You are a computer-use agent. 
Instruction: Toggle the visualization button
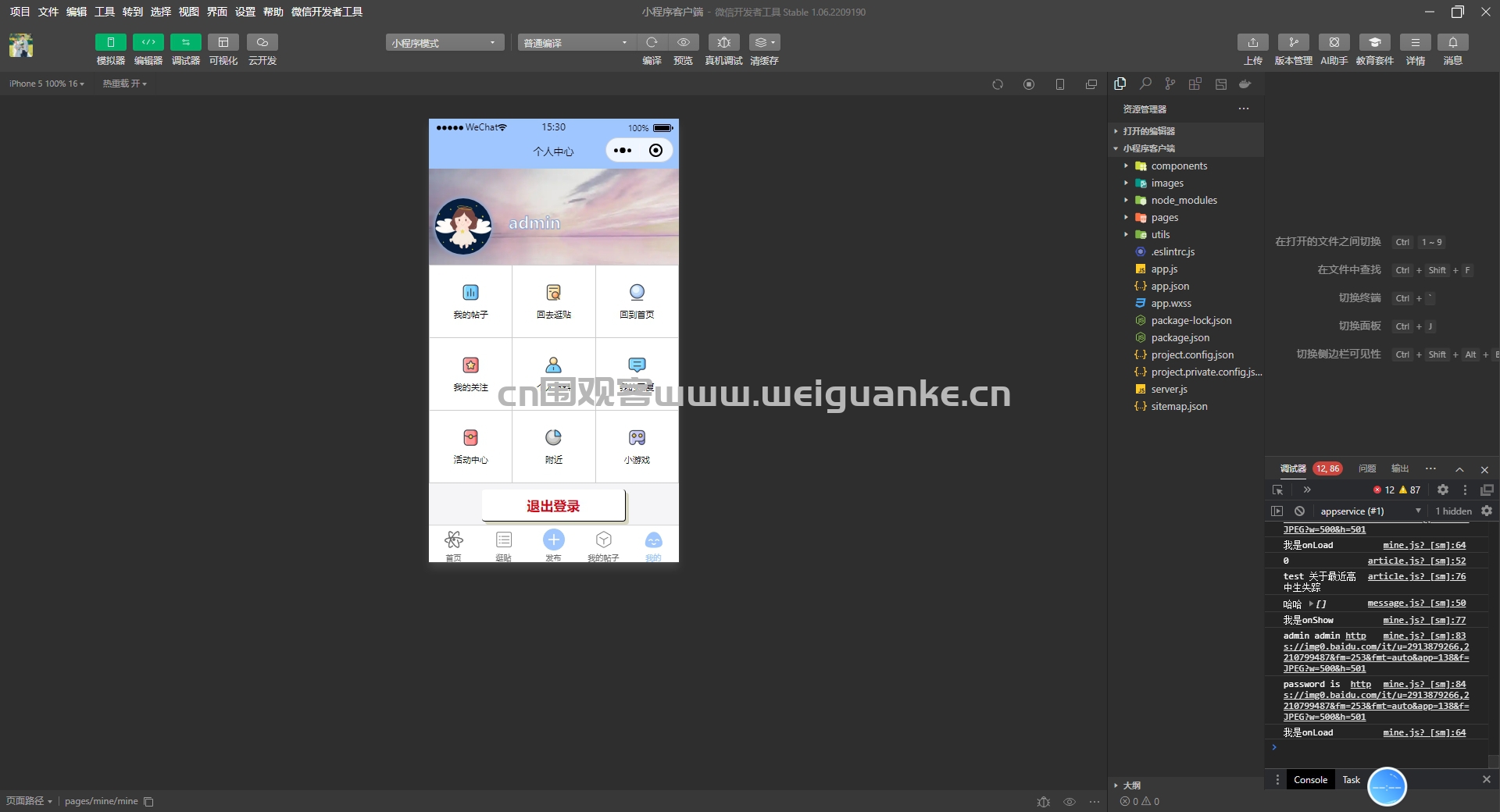[x=223, y=42]
